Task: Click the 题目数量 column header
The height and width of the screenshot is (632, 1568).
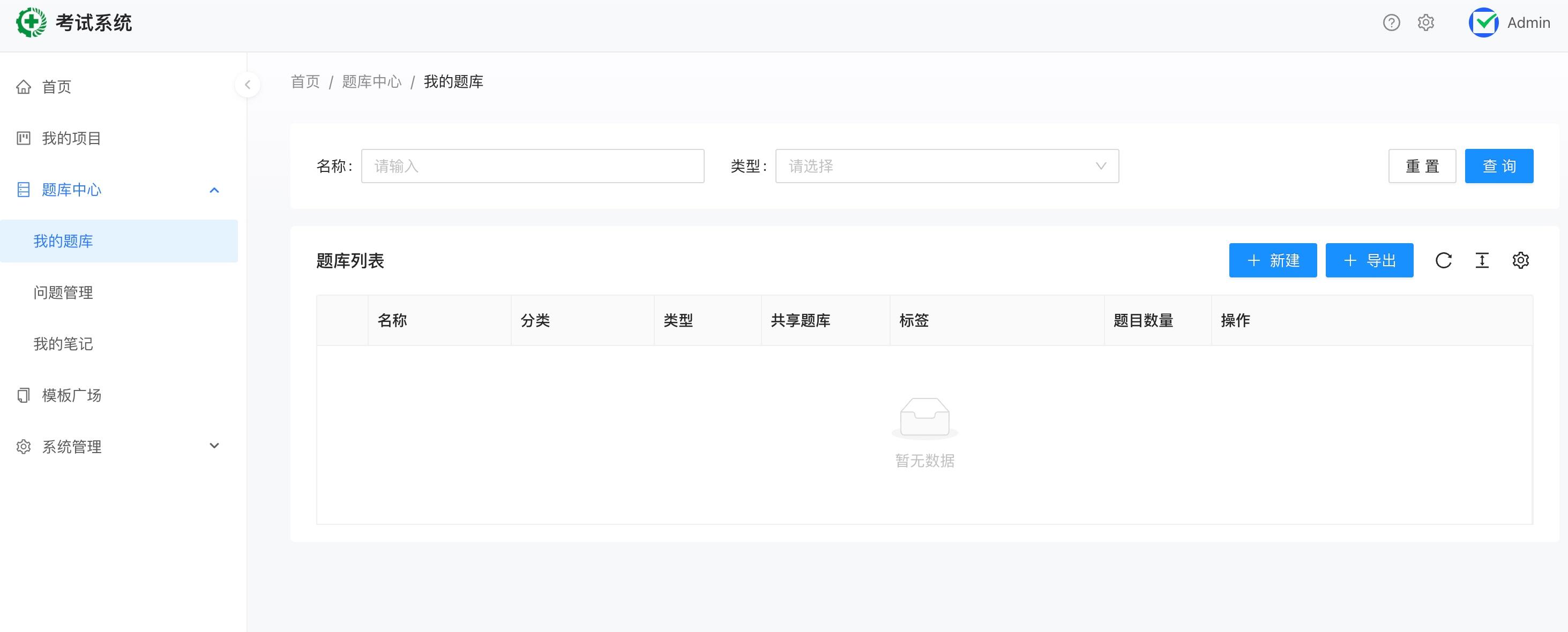Action: (1158, 321)
